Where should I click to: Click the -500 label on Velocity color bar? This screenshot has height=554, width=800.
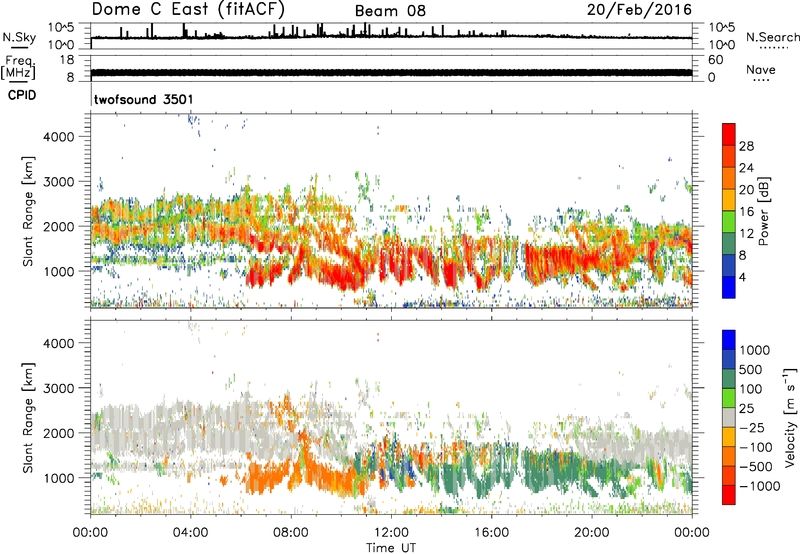[756, 467]
